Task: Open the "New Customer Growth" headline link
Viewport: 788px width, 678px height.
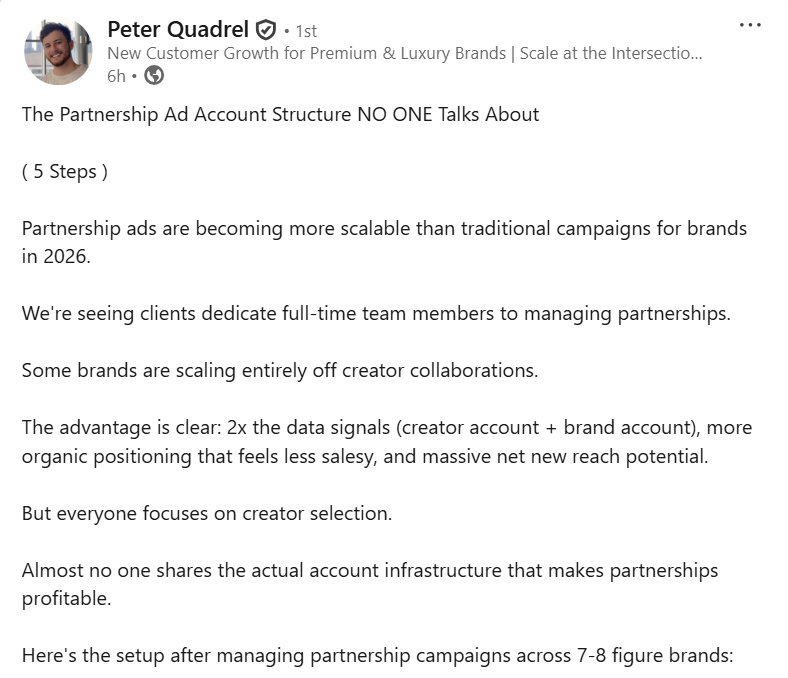Action: (x=404, y=53)
